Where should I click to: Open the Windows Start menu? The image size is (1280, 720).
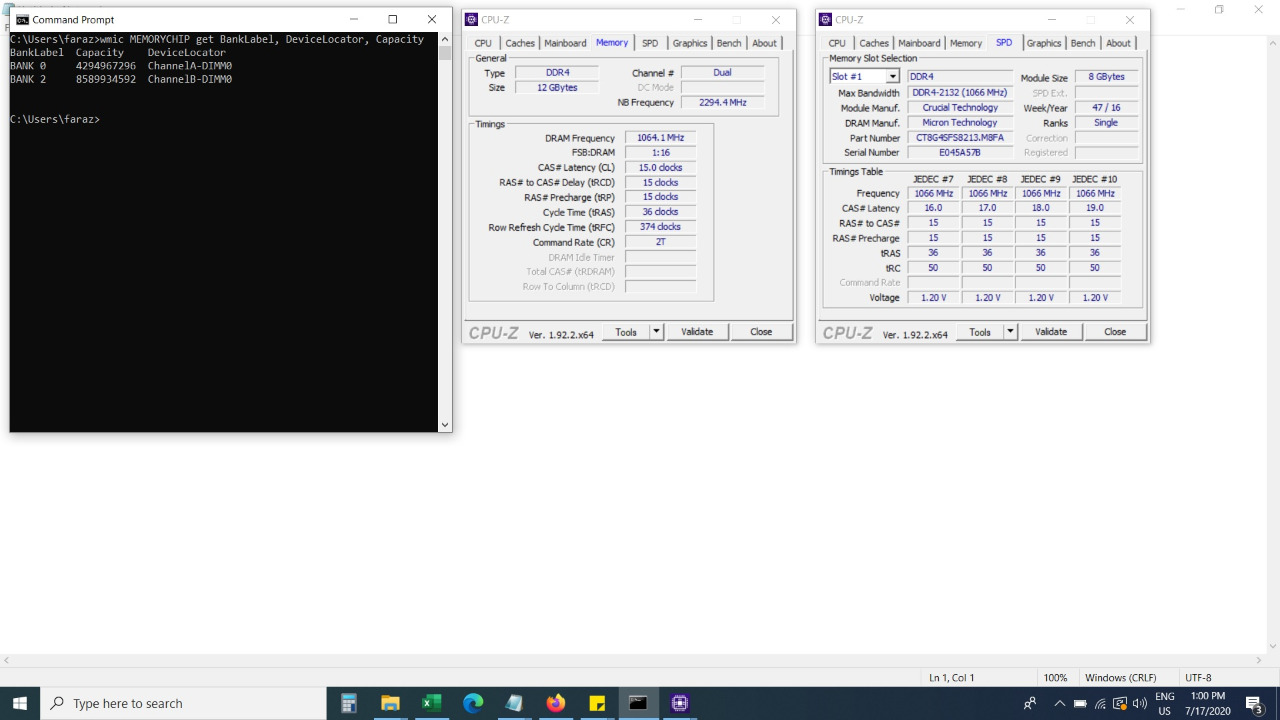(x=20, y=703)
